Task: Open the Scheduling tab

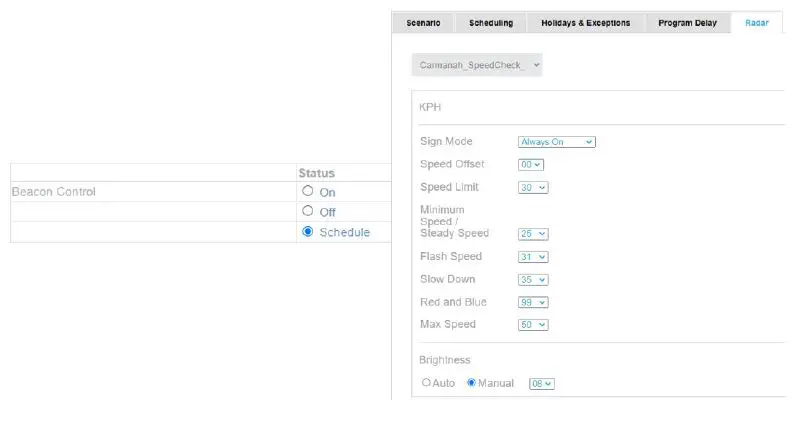Action: 491,23
